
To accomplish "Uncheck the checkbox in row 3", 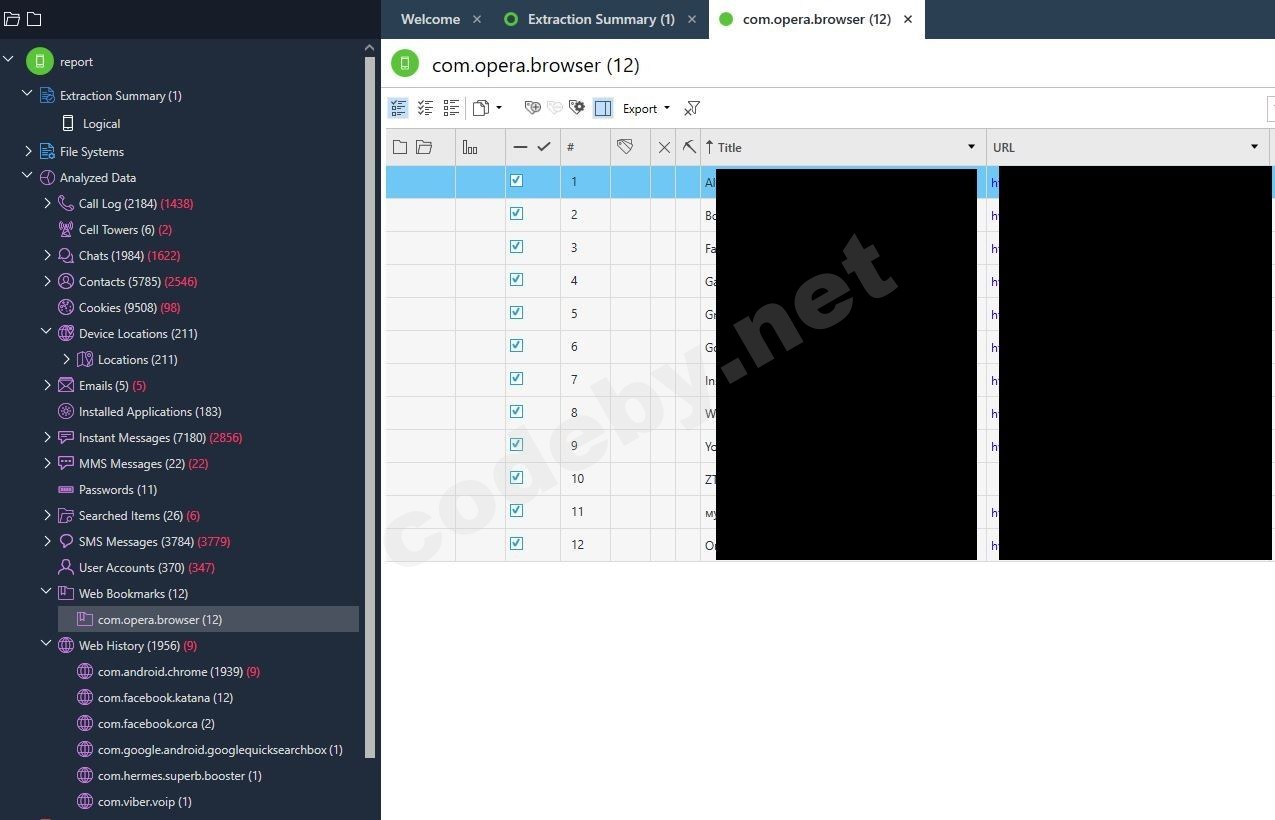I will click(x=517, y=247).
